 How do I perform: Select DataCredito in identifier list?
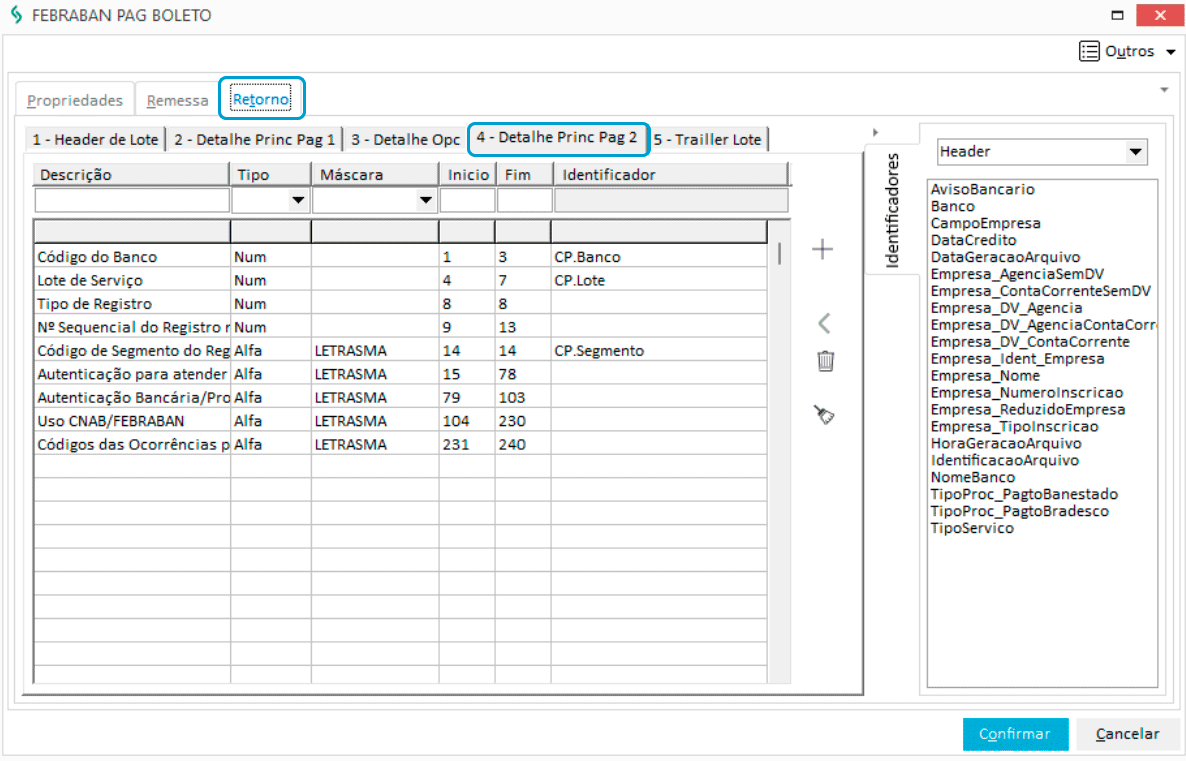pyautogui.click(x=973, y=241)
